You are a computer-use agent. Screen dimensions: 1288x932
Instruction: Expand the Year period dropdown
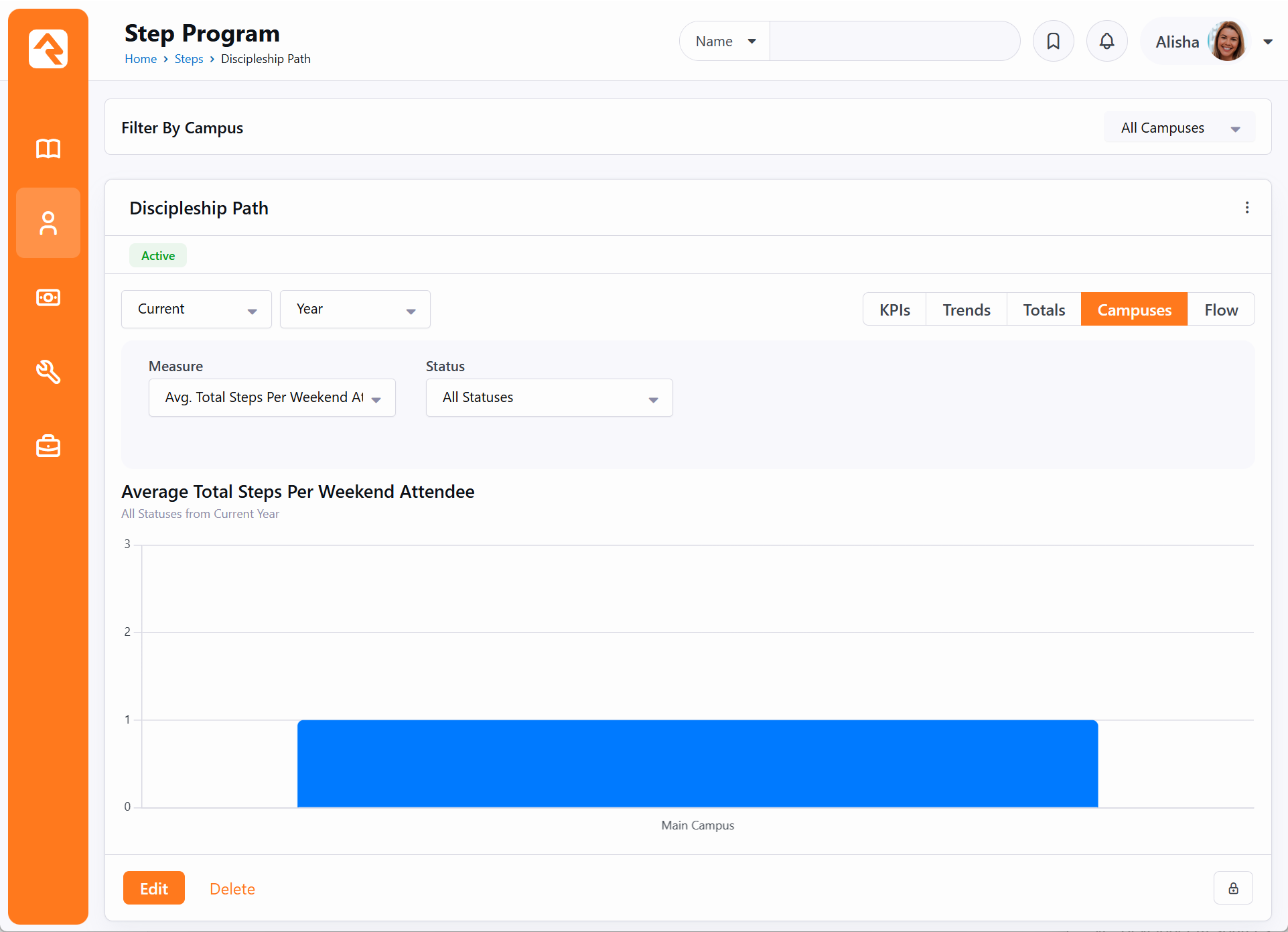click(355, 310)
